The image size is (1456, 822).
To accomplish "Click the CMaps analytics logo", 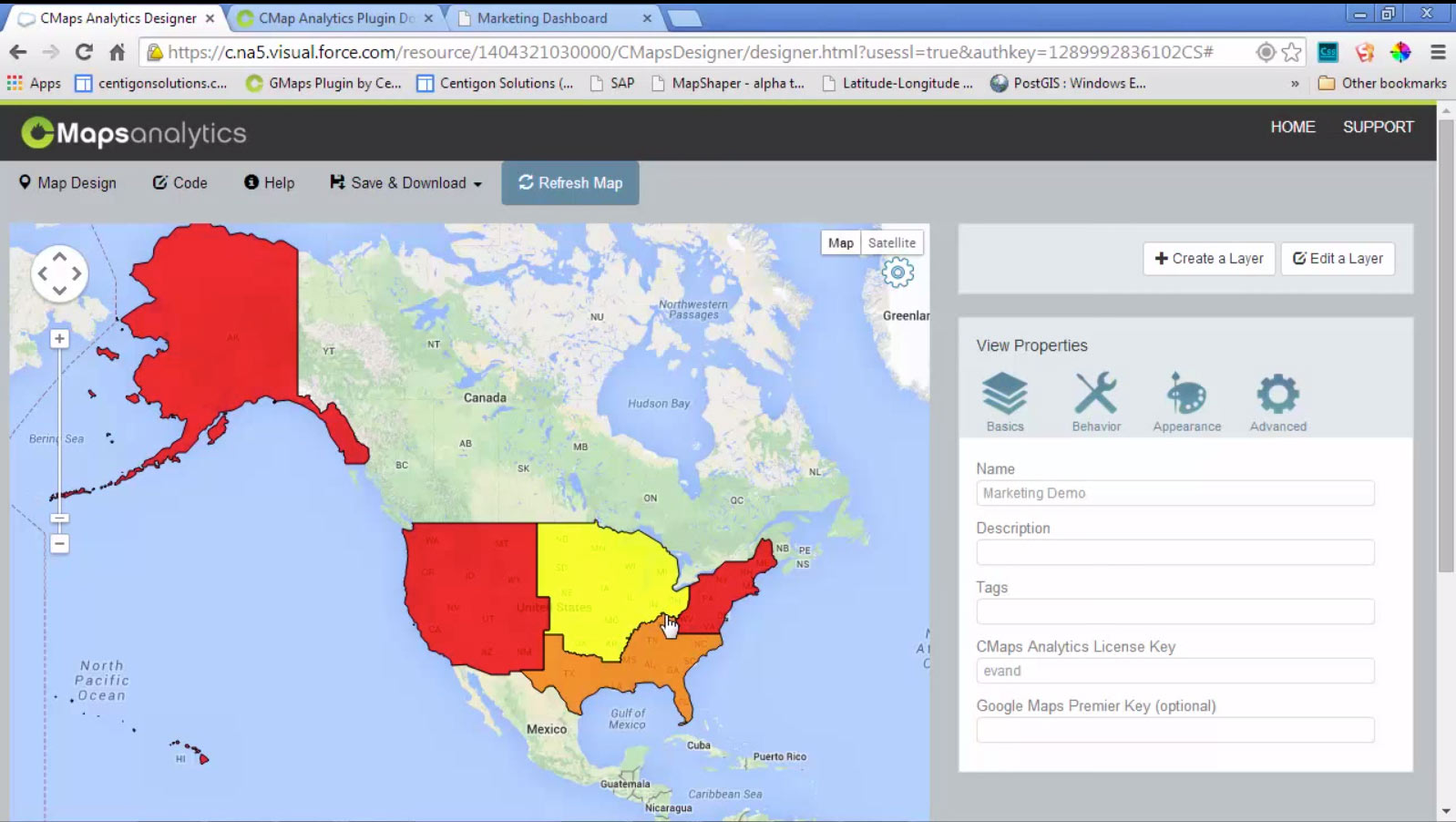I will [134, 133].
